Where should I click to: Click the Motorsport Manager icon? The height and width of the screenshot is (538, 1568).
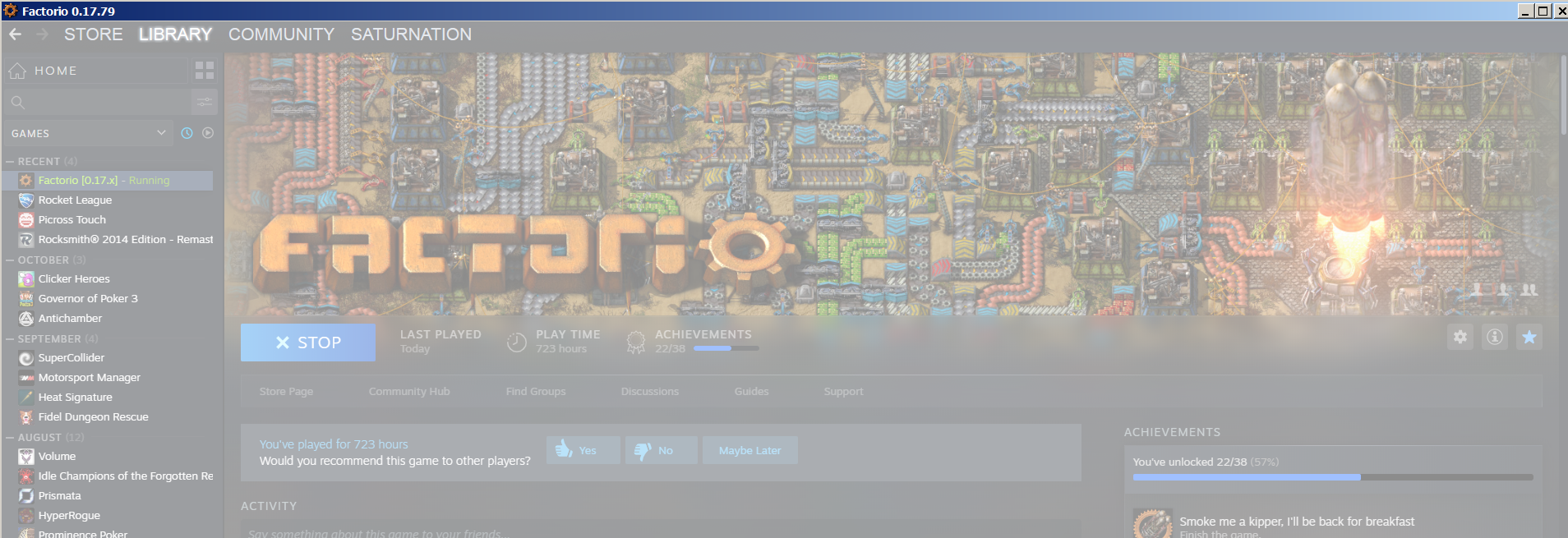click(26, 377)
